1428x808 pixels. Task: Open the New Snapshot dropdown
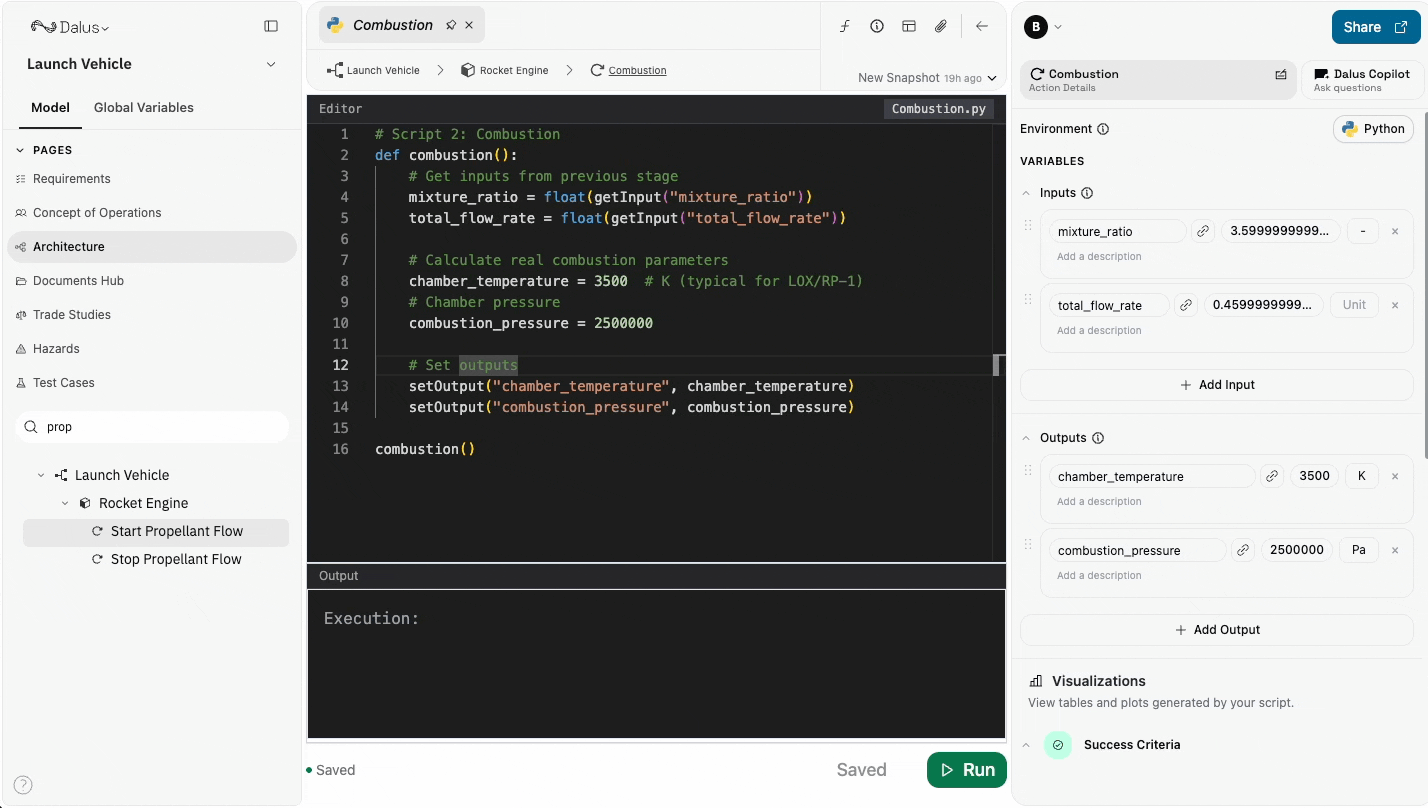pos(927,77)
